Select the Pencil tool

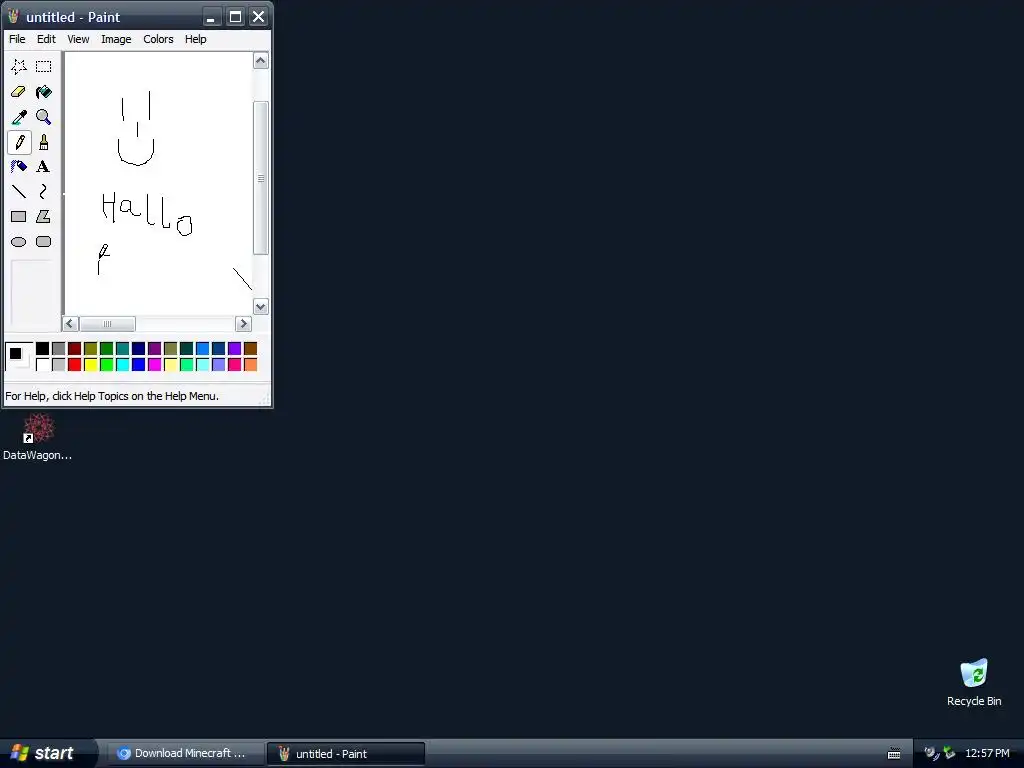point(19,142)
